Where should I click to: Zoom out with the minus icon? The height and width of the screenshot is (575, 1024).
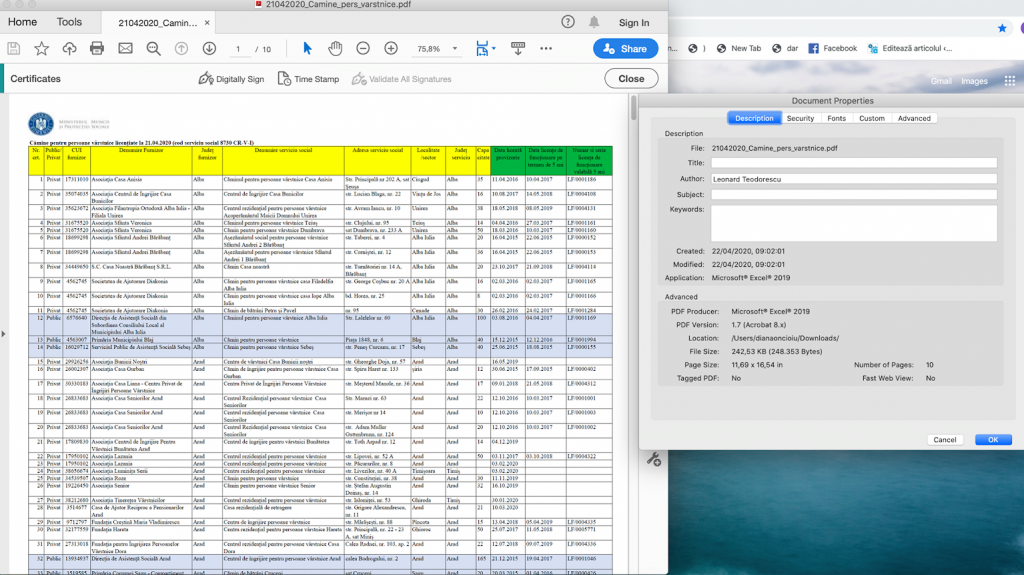[363, 48]
